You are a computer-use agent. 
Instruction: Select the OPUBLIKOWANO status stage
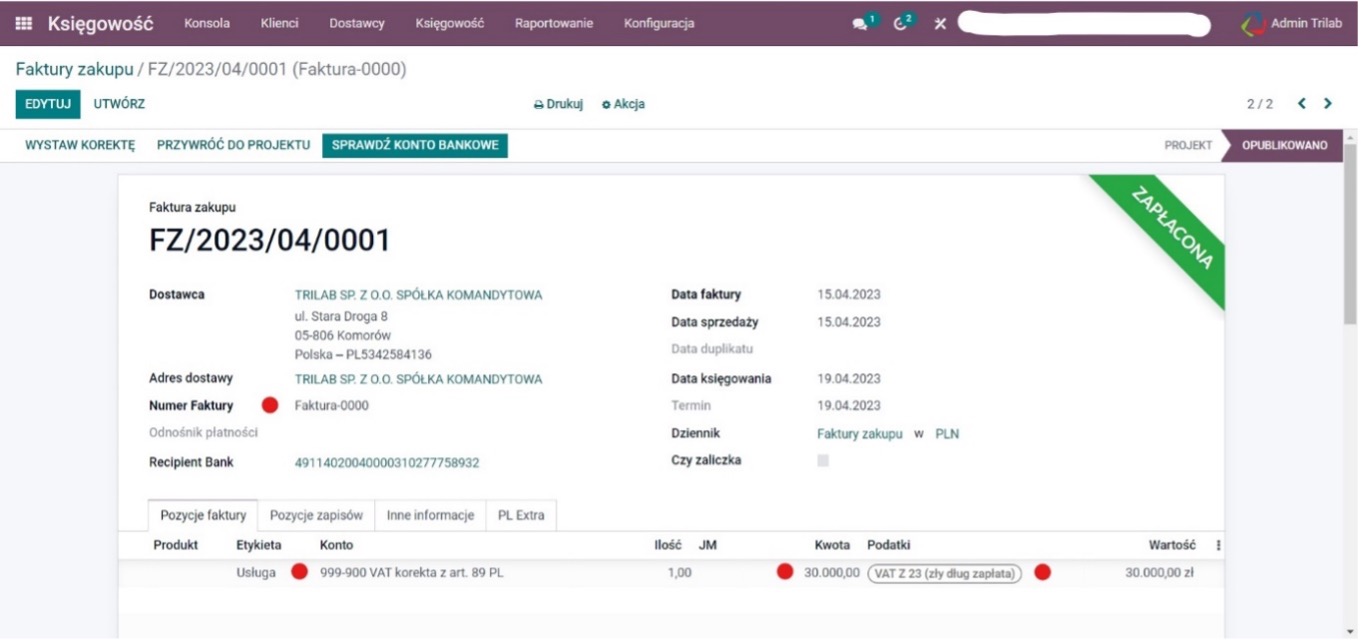(1285, 145)
